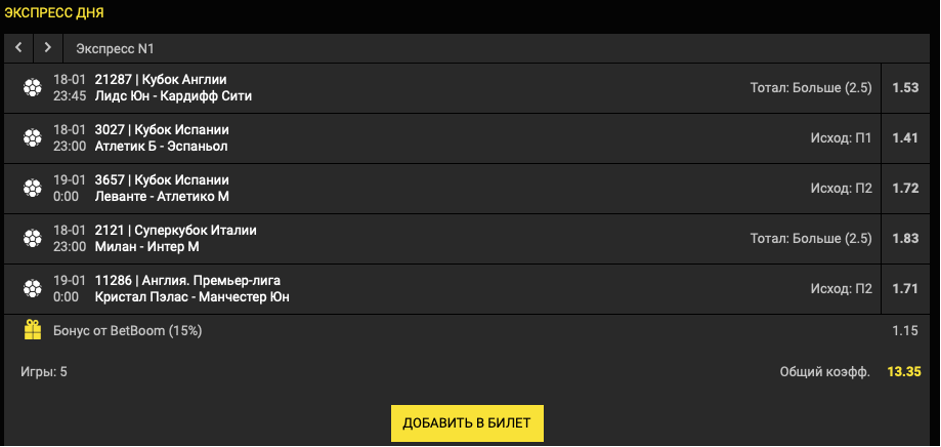Click soccer ball icon for Кристал Пэлас match

(x=33, y=289)
